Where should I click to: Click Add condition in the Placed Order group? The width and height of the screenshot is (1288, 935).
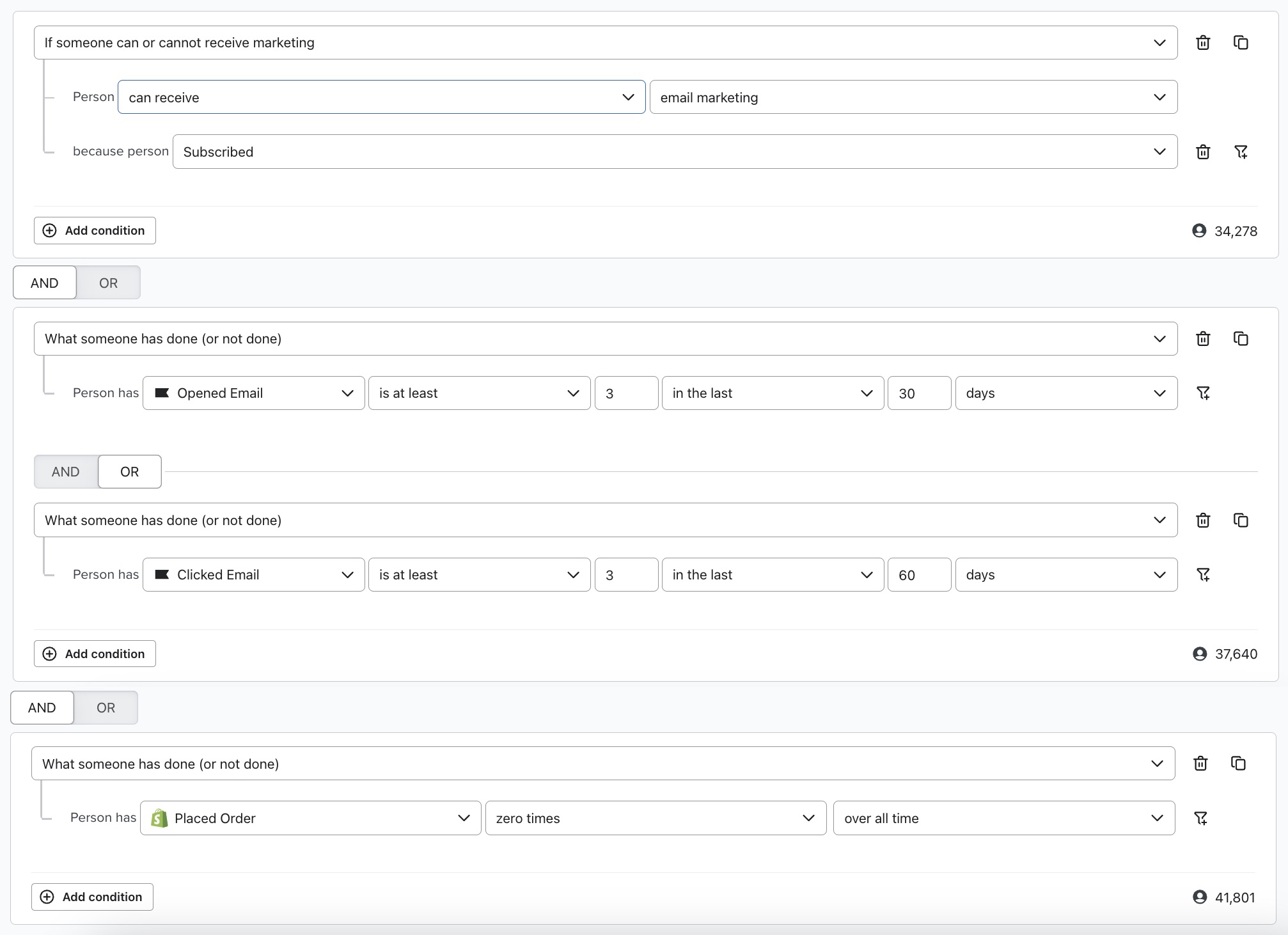point(94,896)
